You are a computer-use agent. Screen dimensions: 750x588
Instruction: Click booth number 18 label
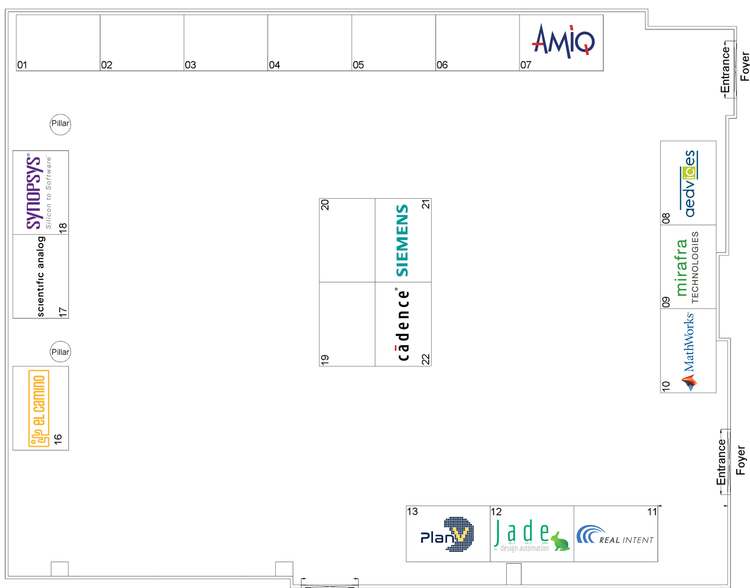click(63, 228)
